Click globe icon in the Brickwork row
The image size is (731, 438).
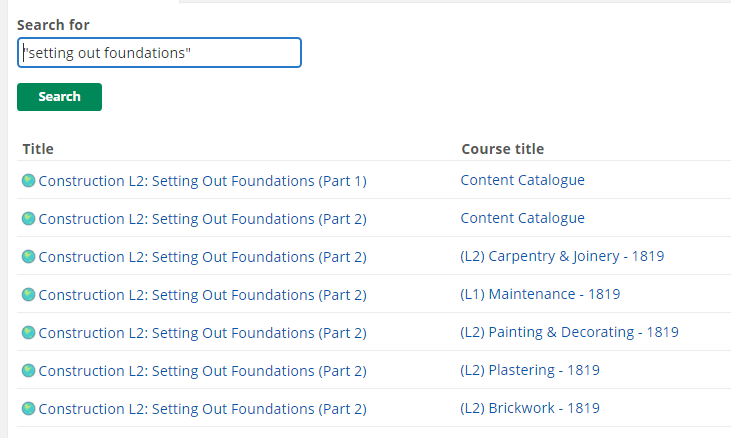28,409
